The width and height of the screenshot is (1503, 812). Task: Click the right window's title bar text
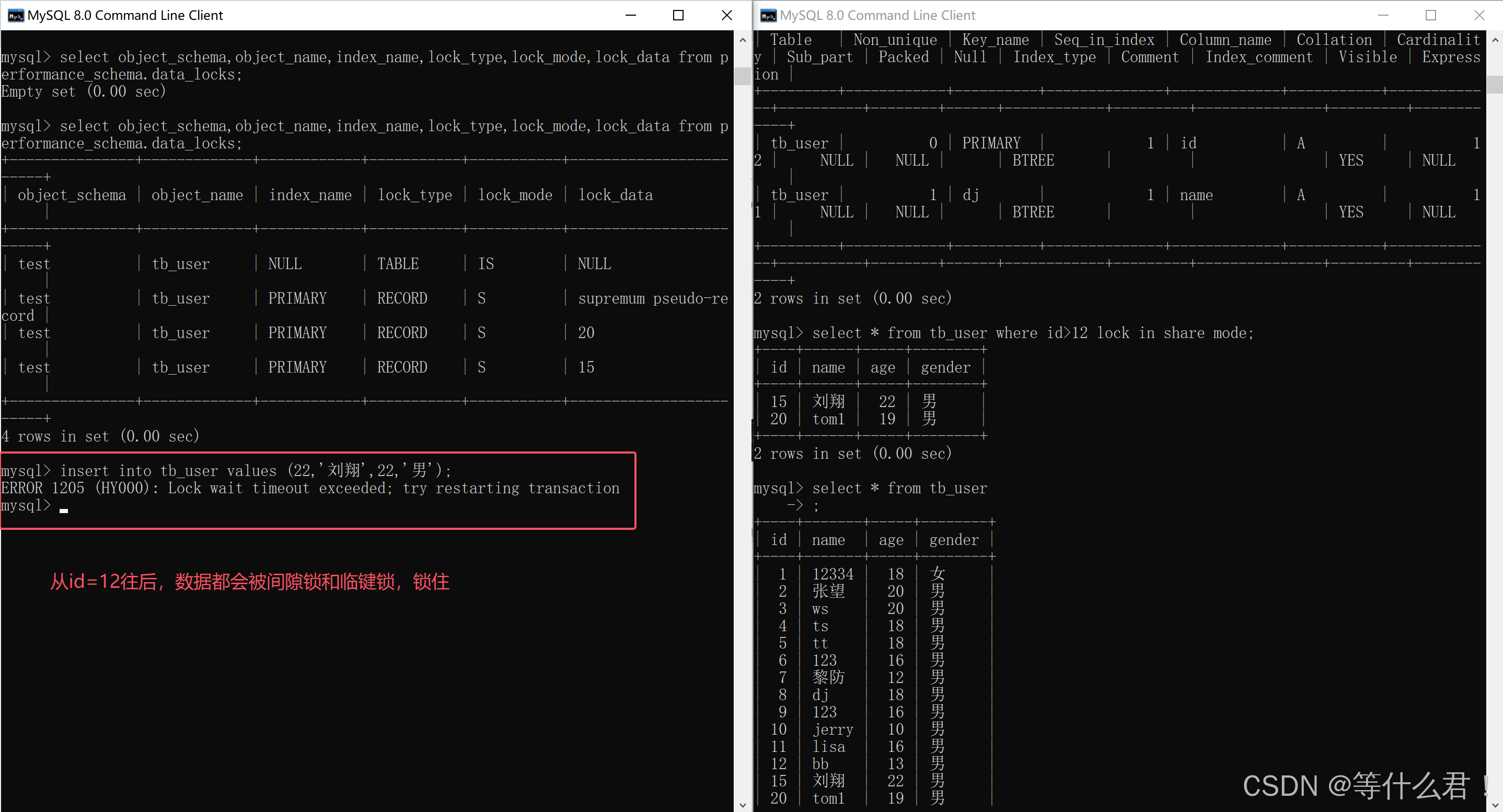(877, 15)
